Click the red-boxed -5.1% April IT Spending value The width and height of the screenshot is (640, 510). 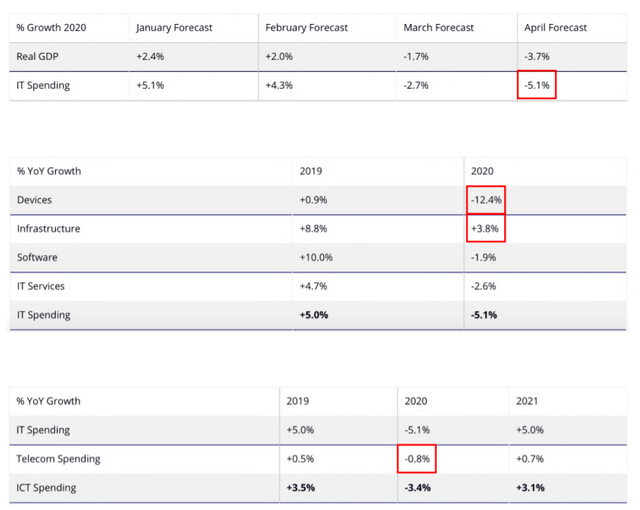coord(536,85)
